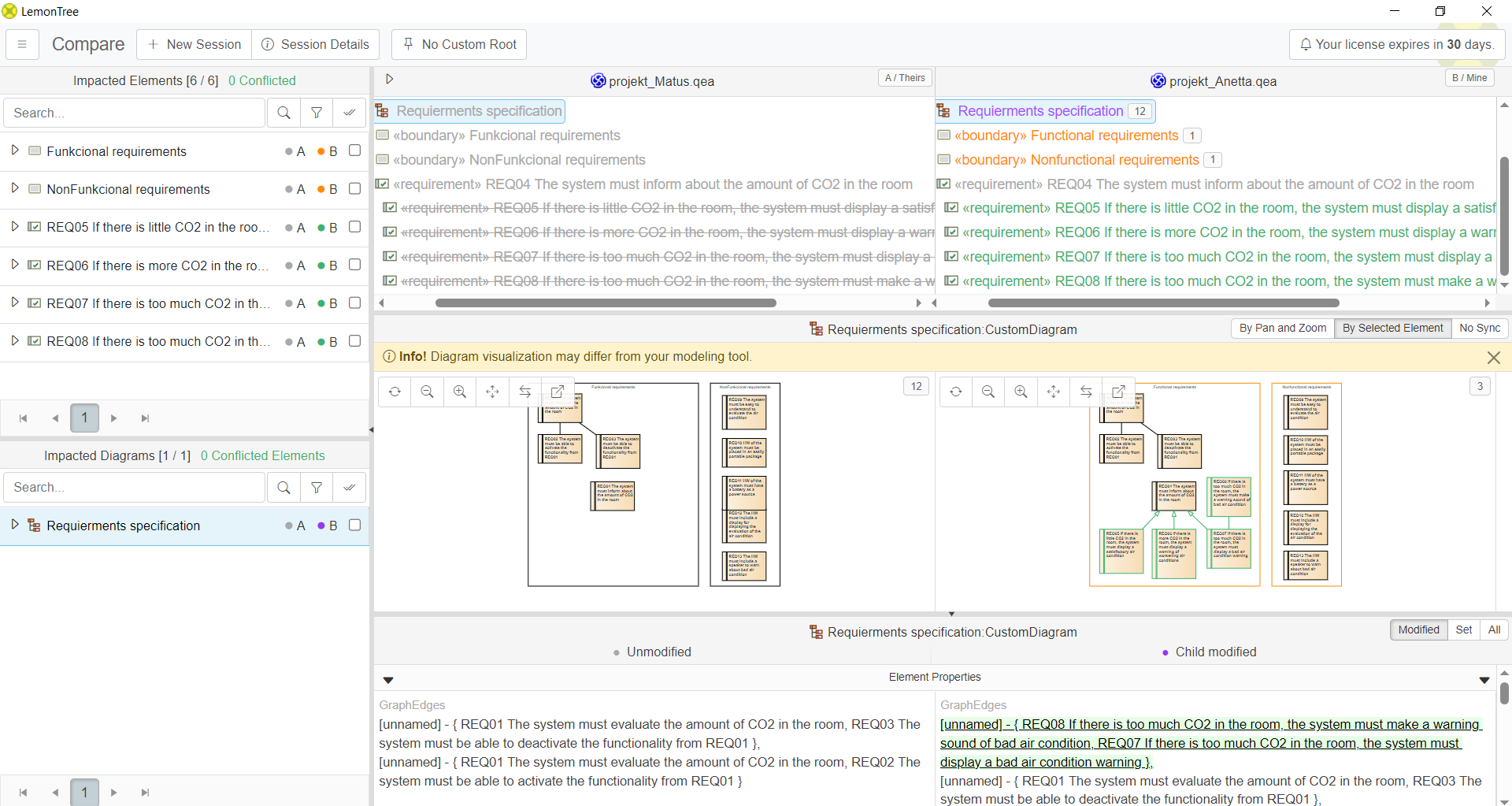Select Functional requirements boundary in projekt_Anetta tree
Image resolution: width=1512 pixels, height=806 pixels.
click(1066, 136)
